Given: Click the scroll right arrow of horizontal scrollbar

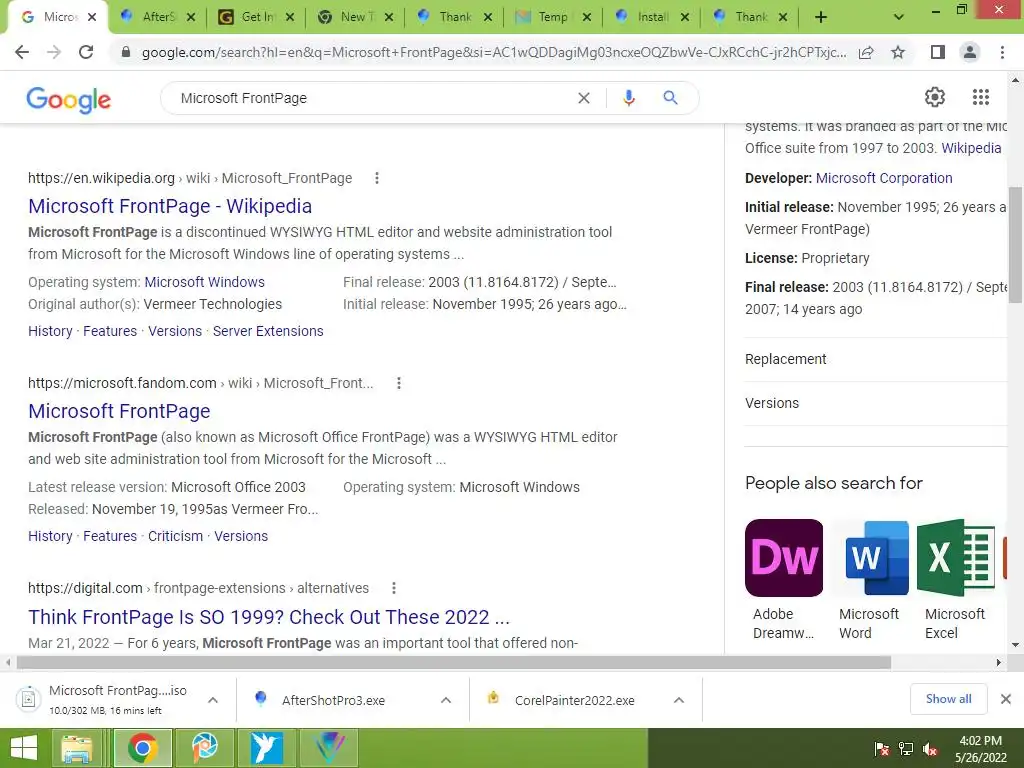Looking at the screenshot, I should [999, 662].
